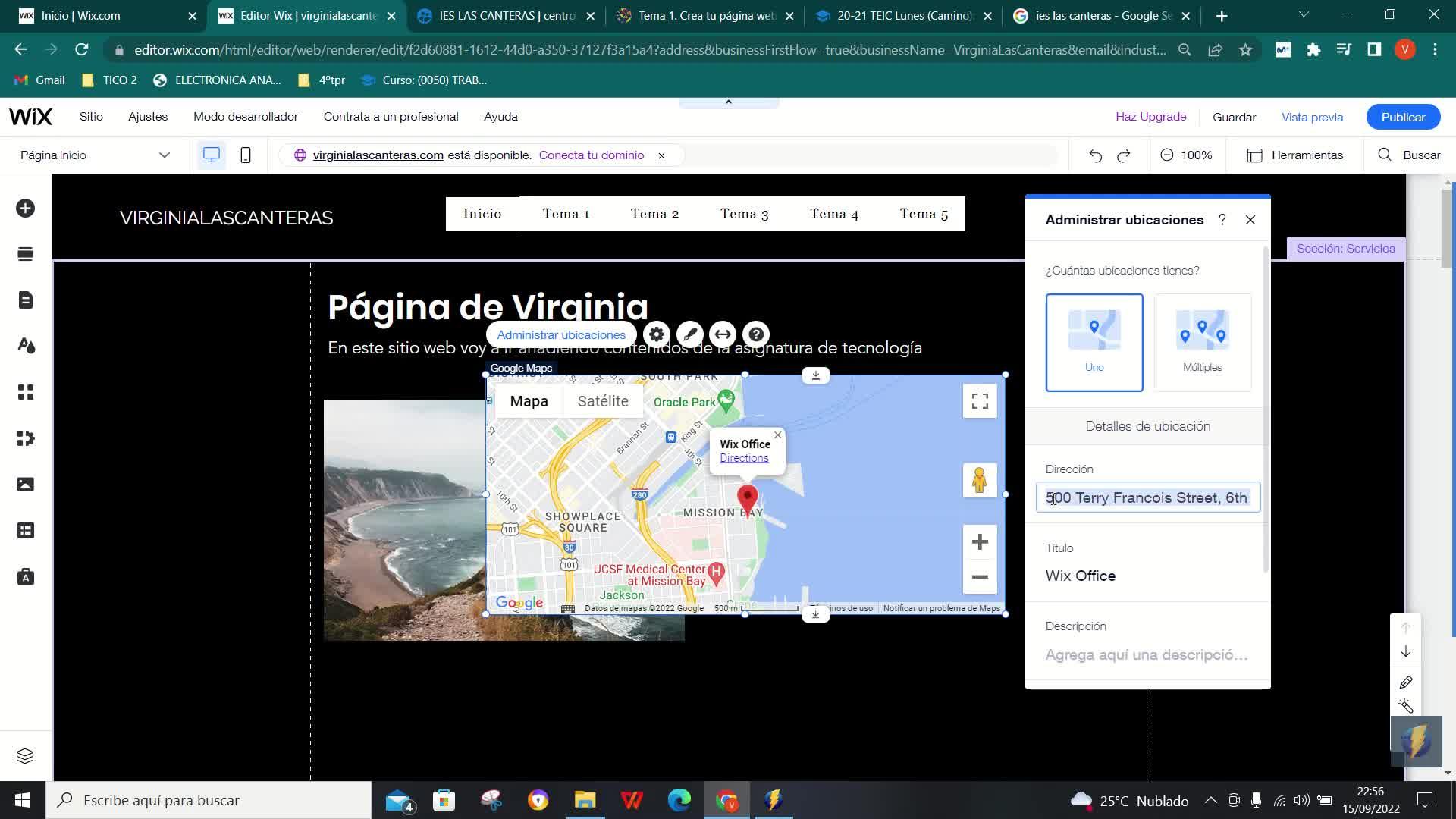Open the Pages menu icon in sidebar
The height and width of the screenshot is (819, 1456).
click(25, 300)
